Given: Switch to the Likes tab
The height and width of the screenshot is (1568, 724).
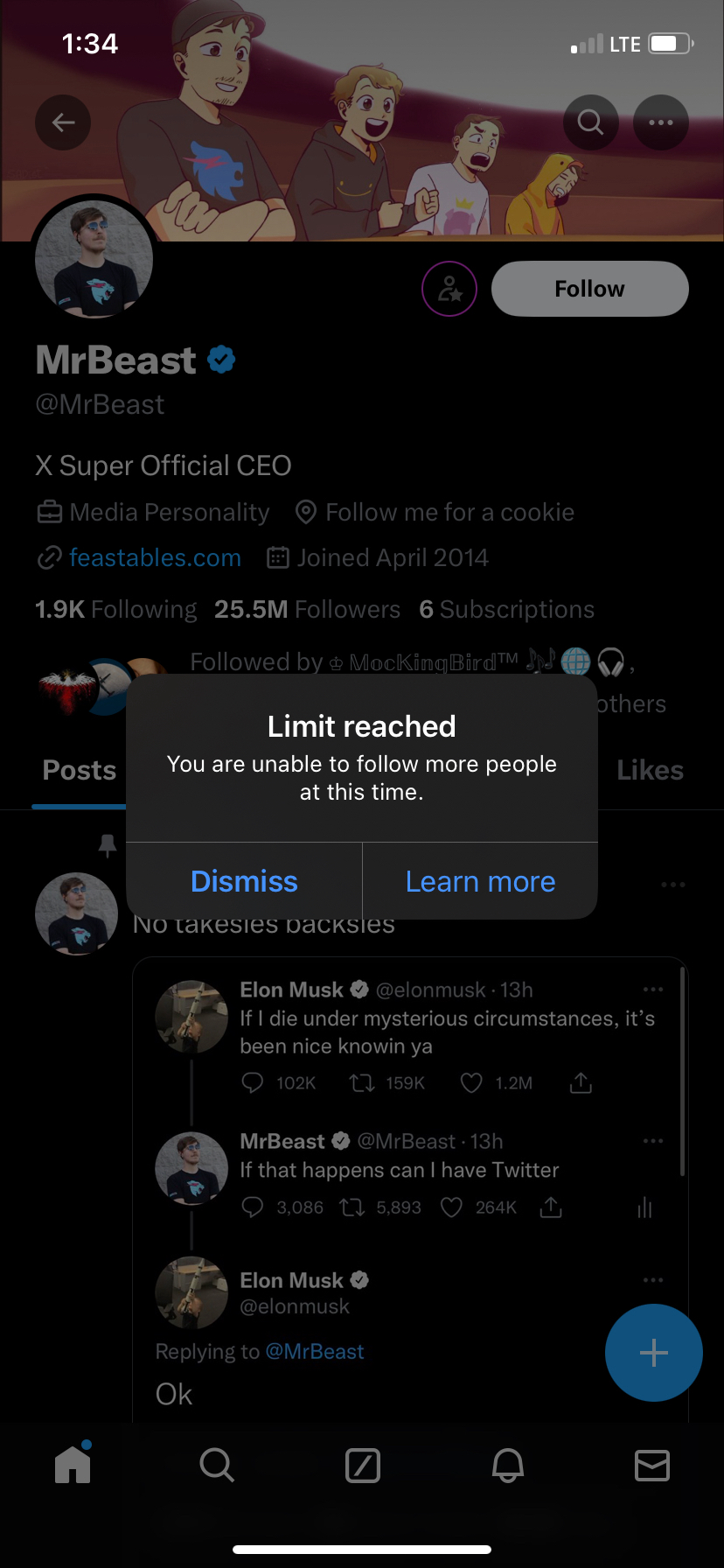Looking at the screenshot, I should point(650,770).
